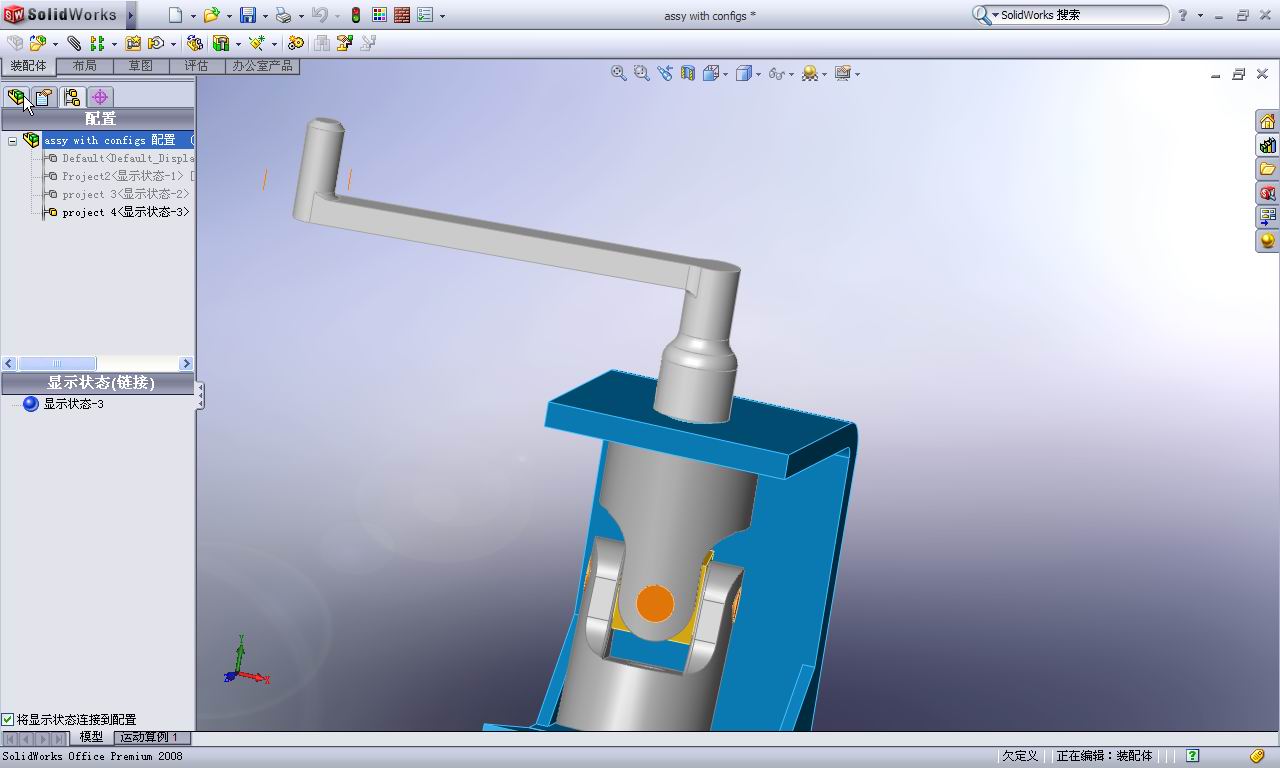Open the Appearances sphere icon in task pane
The image size is (1280, 768).
1267,241
